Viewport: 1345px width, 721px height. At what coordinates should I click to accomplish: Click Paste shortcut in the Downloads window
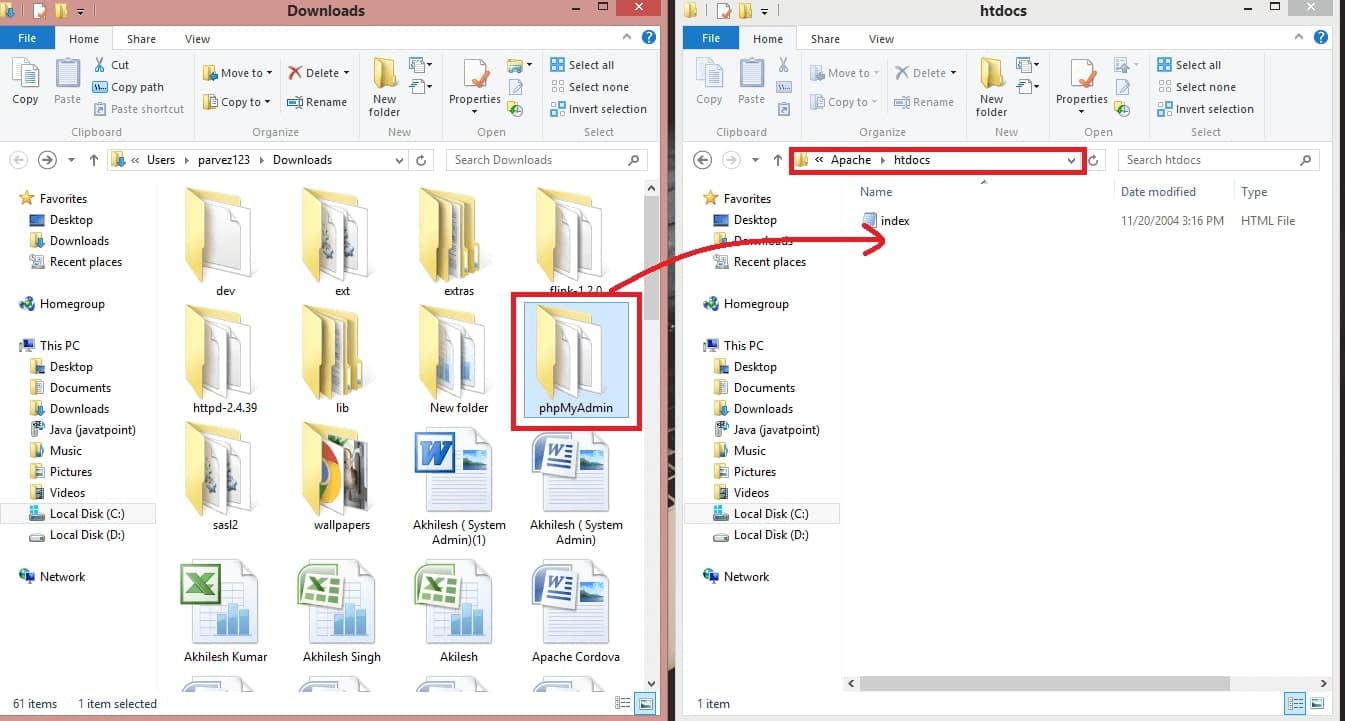point(138,109)
